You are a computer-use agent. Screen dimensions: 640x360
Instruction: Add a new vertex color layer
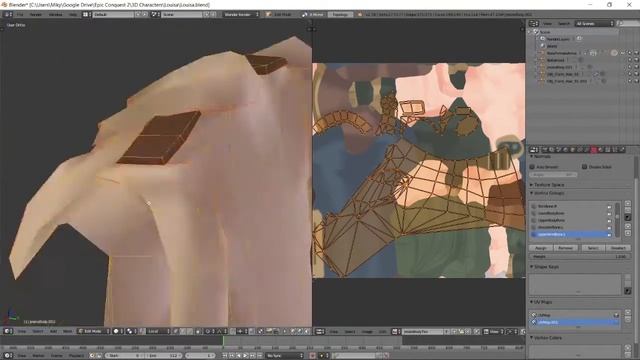(x=627, y=348)
